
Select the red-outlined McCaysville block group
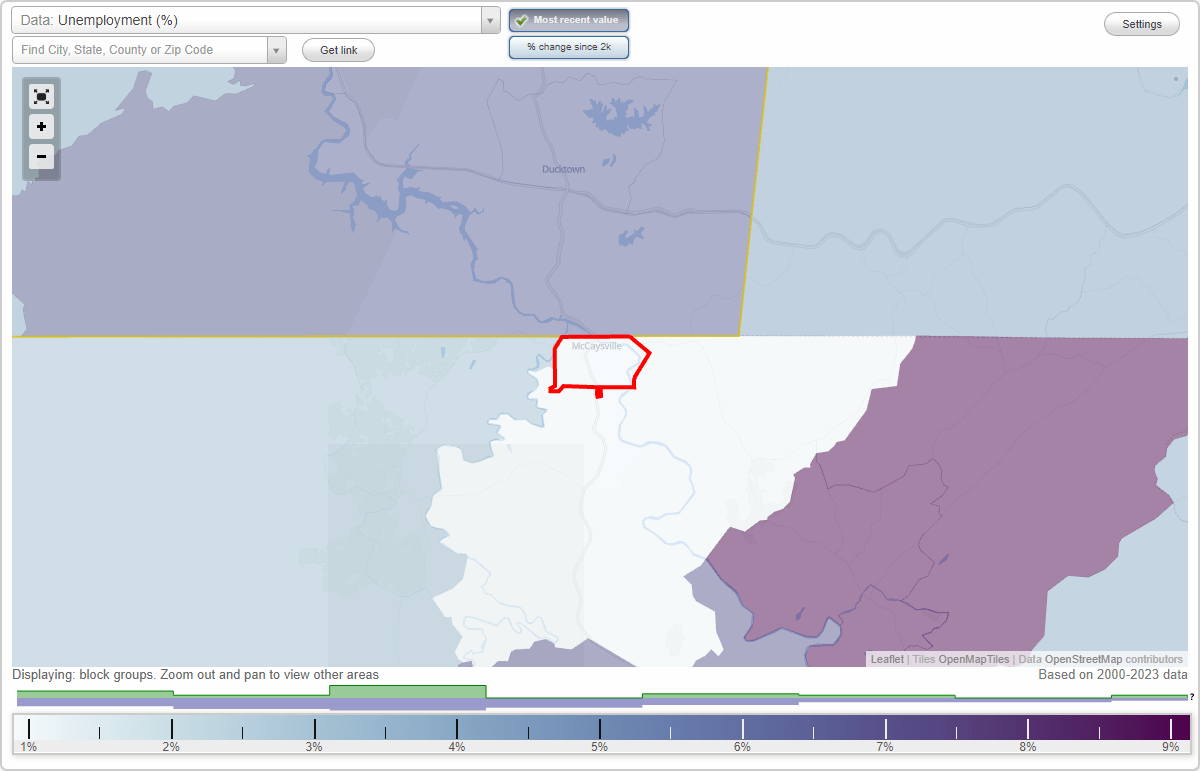595,362
